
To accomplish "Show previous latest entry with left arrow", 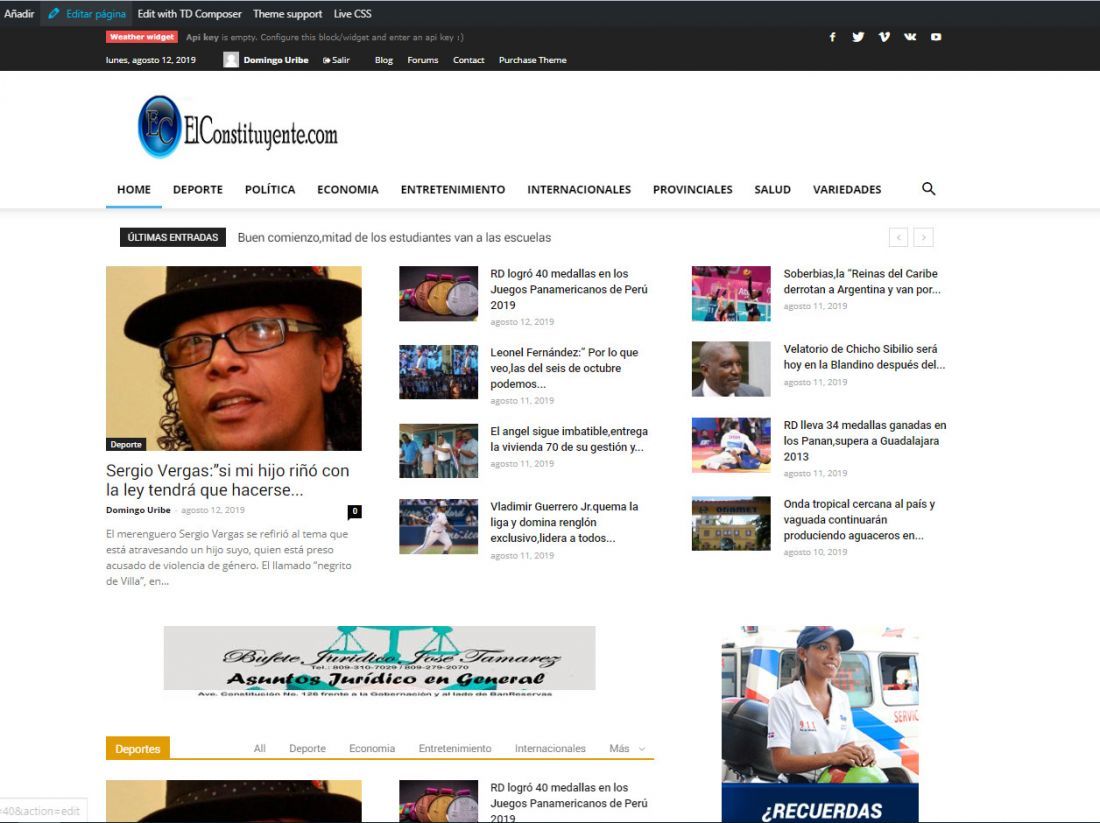I will click(898, 237).
